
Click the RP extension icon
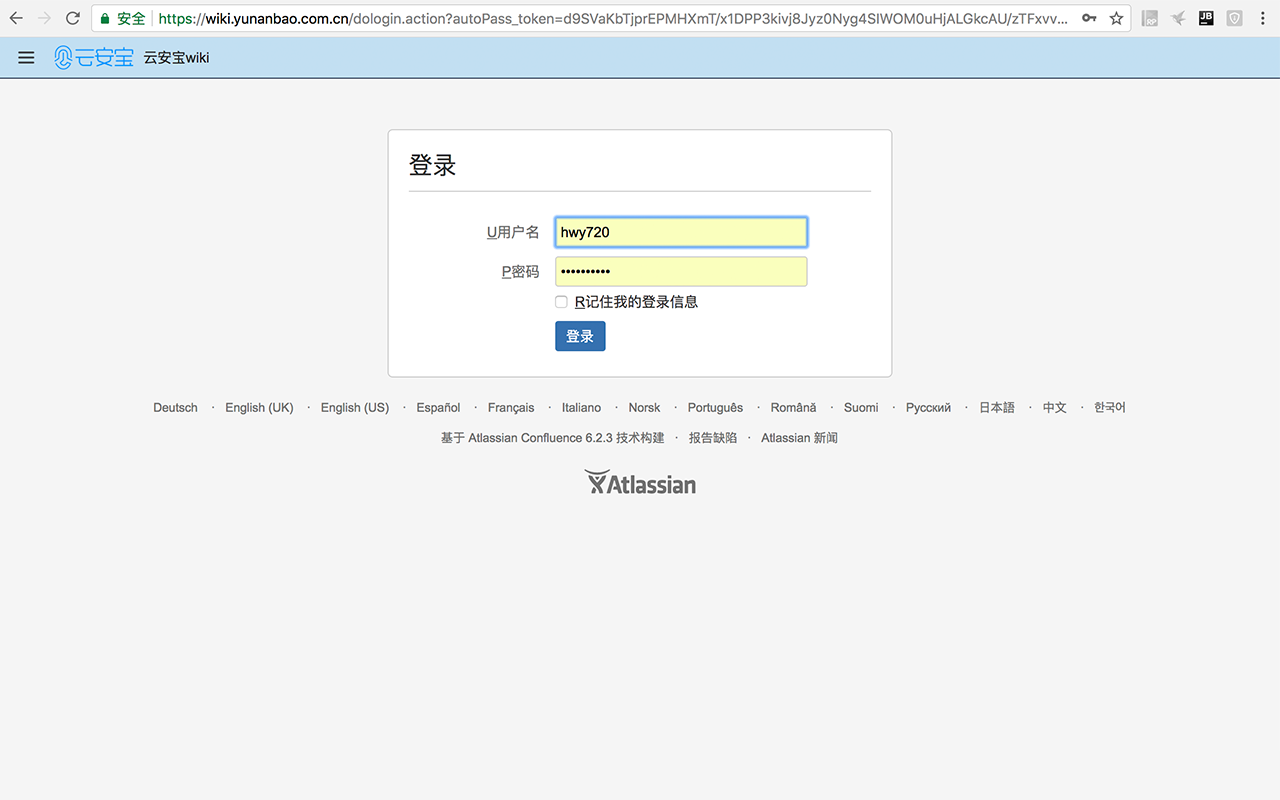coord(1149,18)
